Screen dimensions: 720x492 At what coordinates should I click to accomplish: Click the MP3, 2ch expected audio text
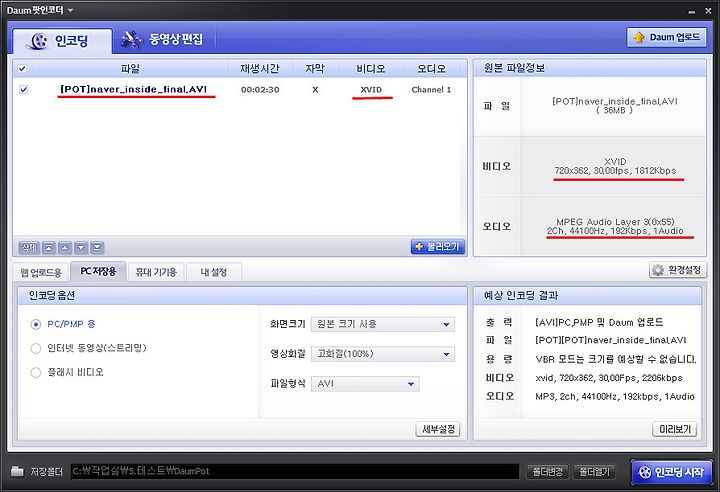615,396
